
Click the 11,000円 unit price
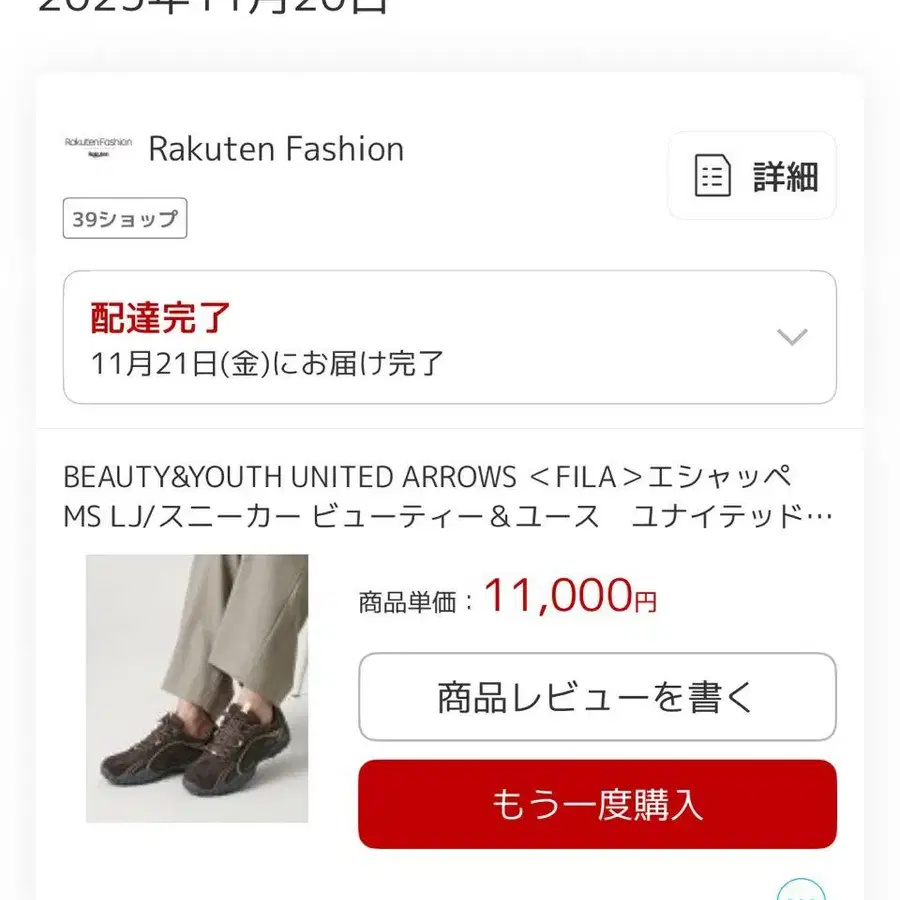tap(570, 596)
